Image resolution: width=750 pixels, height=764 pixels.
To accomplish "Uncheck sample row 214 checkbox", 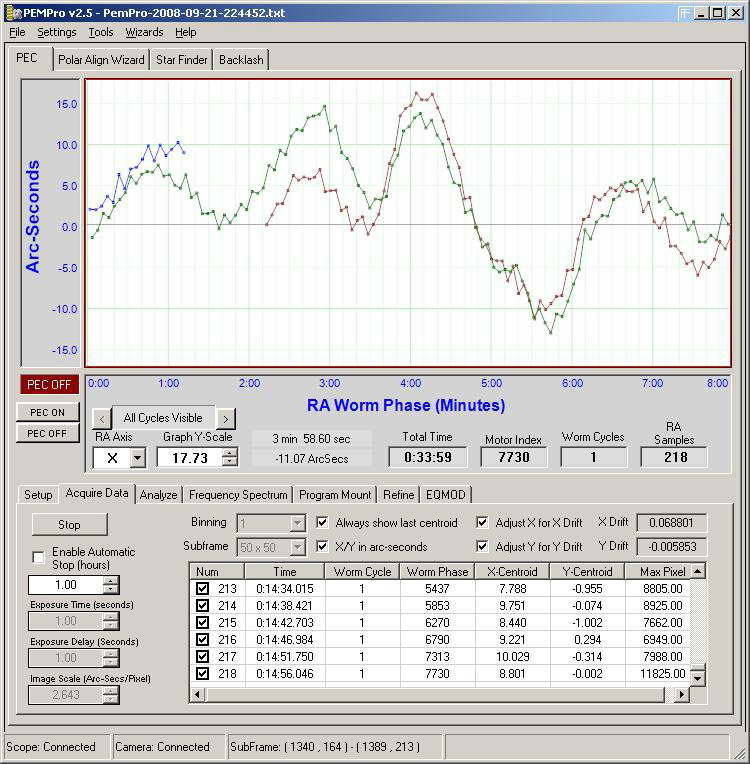I will [202, 606].
